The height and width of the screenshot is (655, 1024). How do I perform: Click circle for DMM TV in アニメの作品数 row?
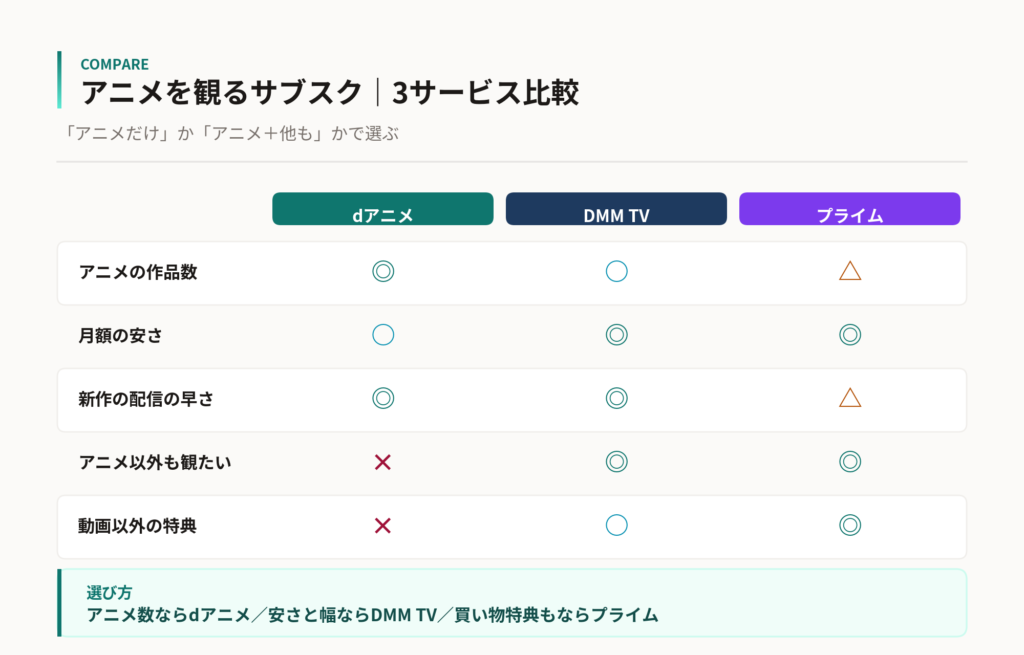[616, 271]
